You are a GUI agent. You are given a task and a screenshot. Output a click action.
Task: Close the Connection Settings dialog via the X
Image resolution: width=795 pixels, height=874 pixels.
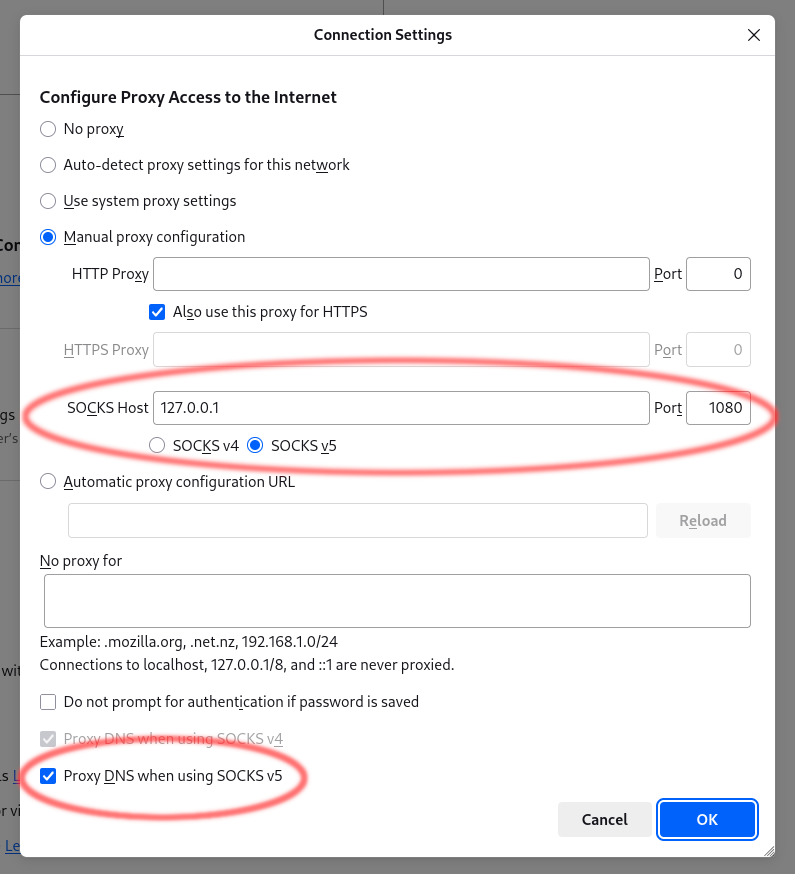(754, 34)
